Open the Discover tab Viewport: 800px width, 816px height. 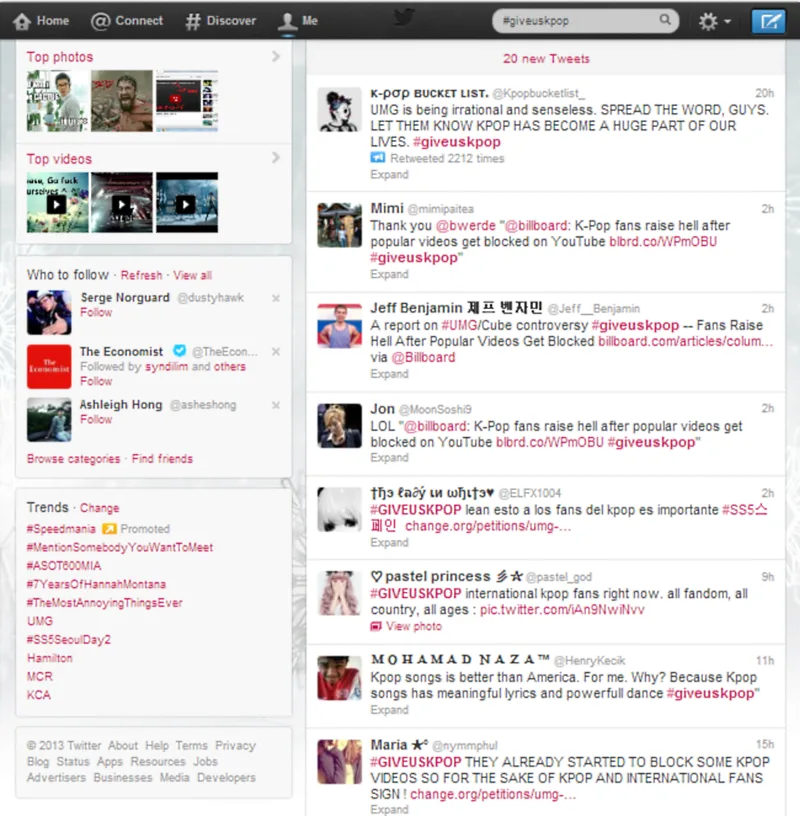(x=221, y=21)
